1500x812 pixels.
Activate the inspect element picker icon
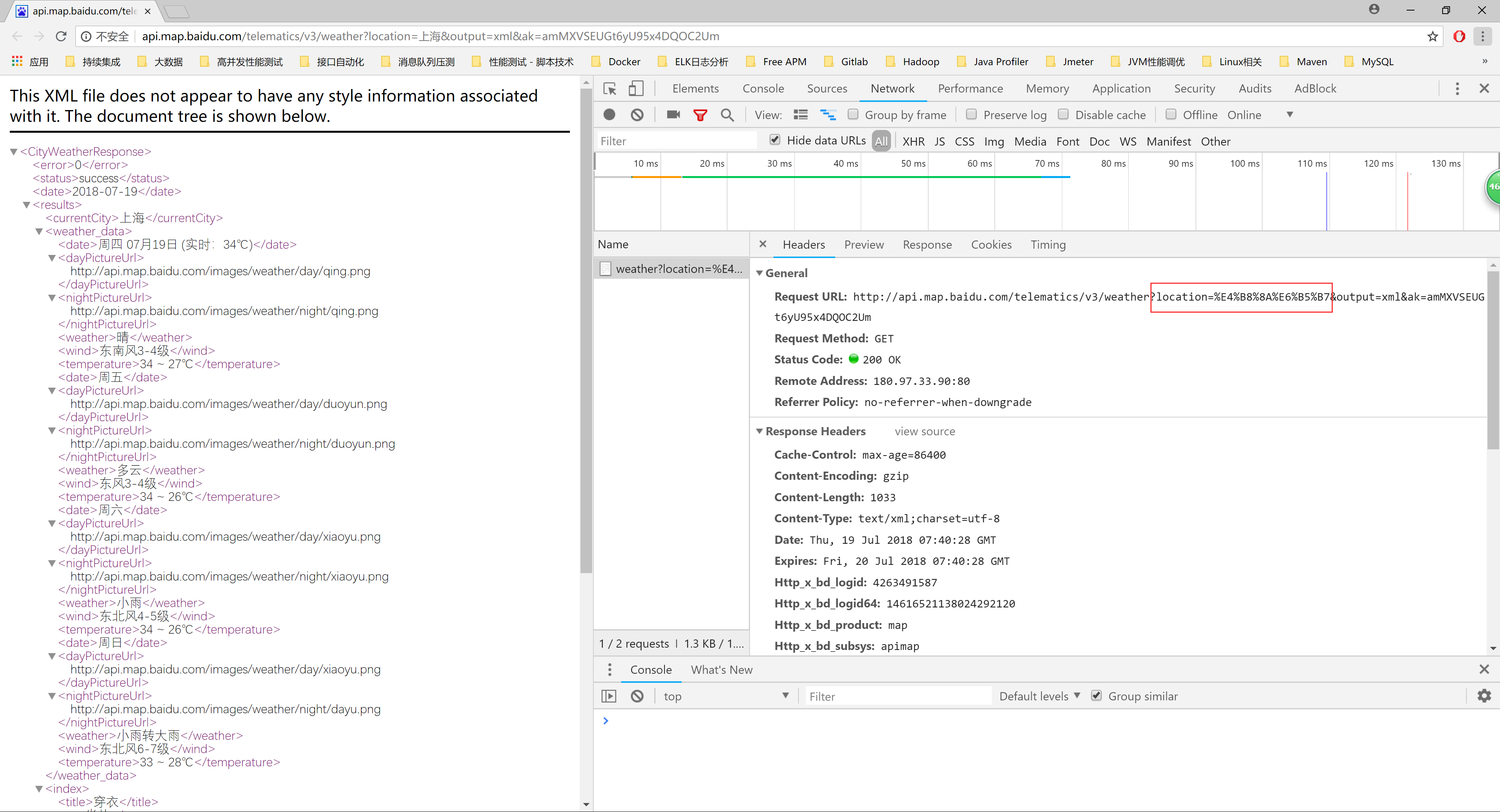(610, 89)
